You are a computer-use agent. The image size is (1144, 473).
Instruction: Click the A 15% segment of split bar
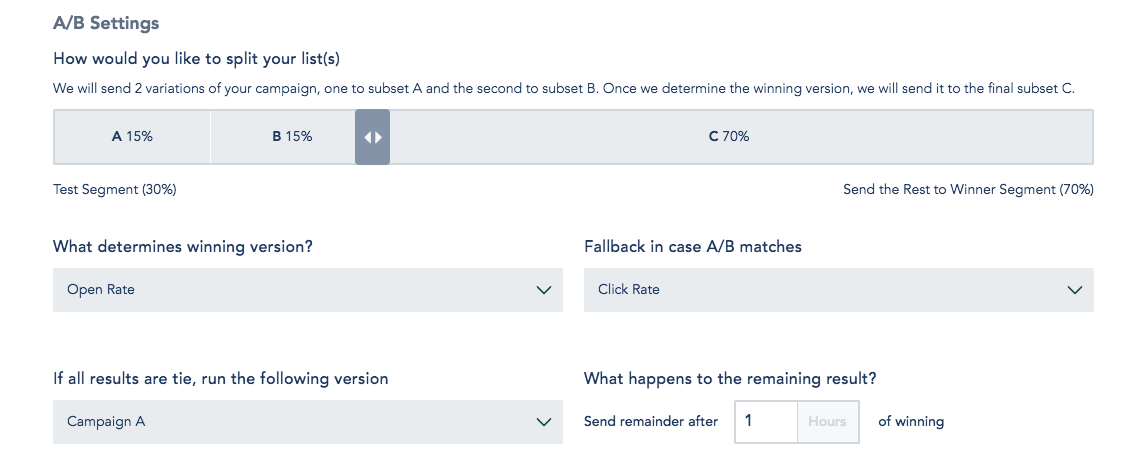tap(132, 137)
